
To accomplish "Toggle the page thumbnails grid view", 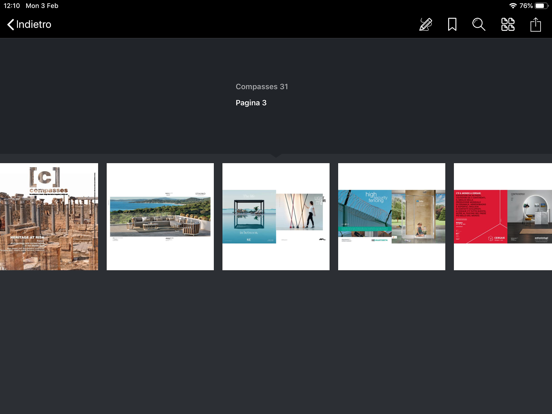I will click(508, 25).
